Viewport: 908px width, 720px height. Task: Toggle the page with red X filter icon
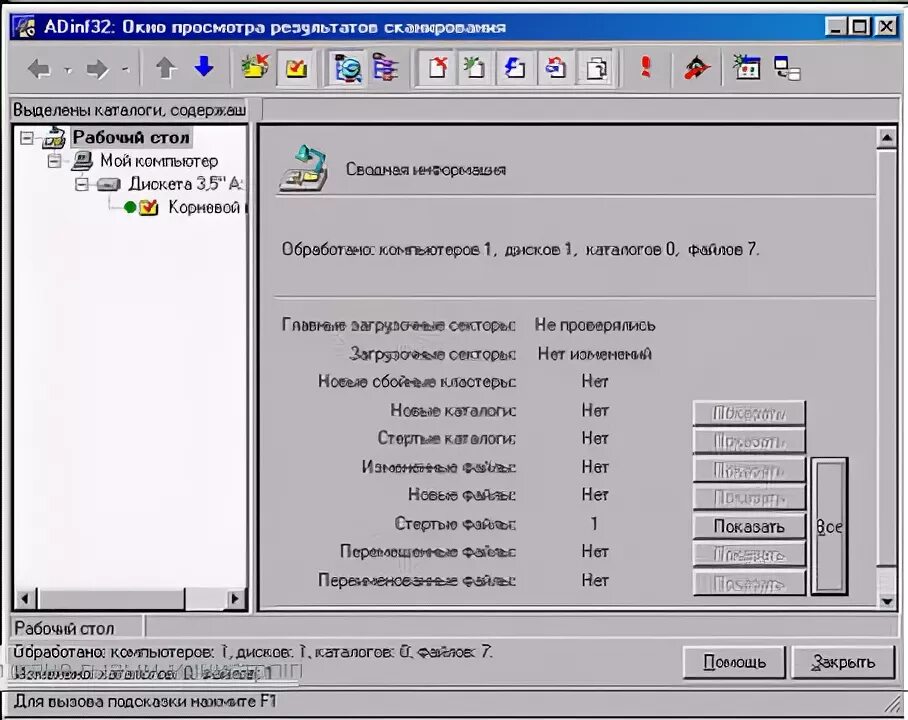point(437,68)
